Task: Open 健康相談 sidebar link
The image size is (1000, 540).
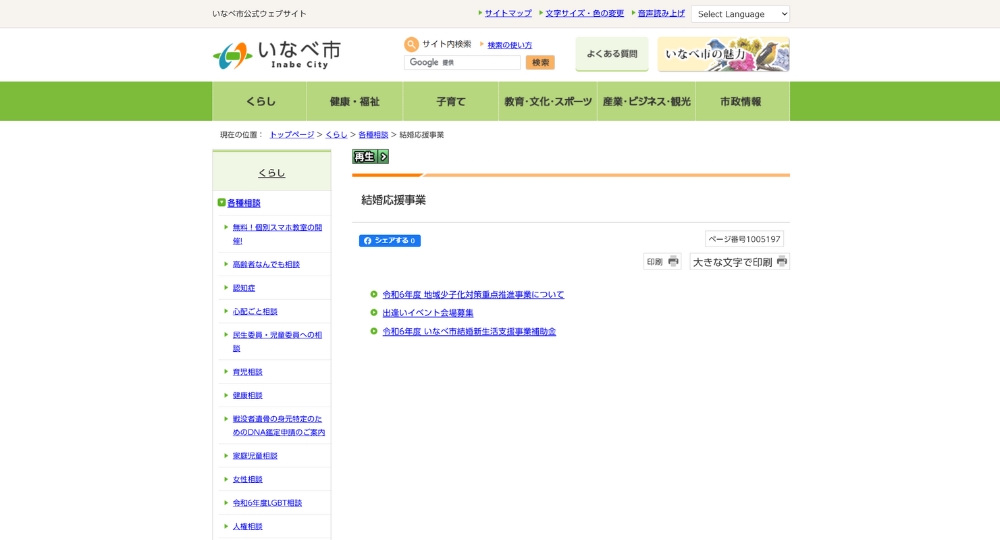Action: (247, 395)
